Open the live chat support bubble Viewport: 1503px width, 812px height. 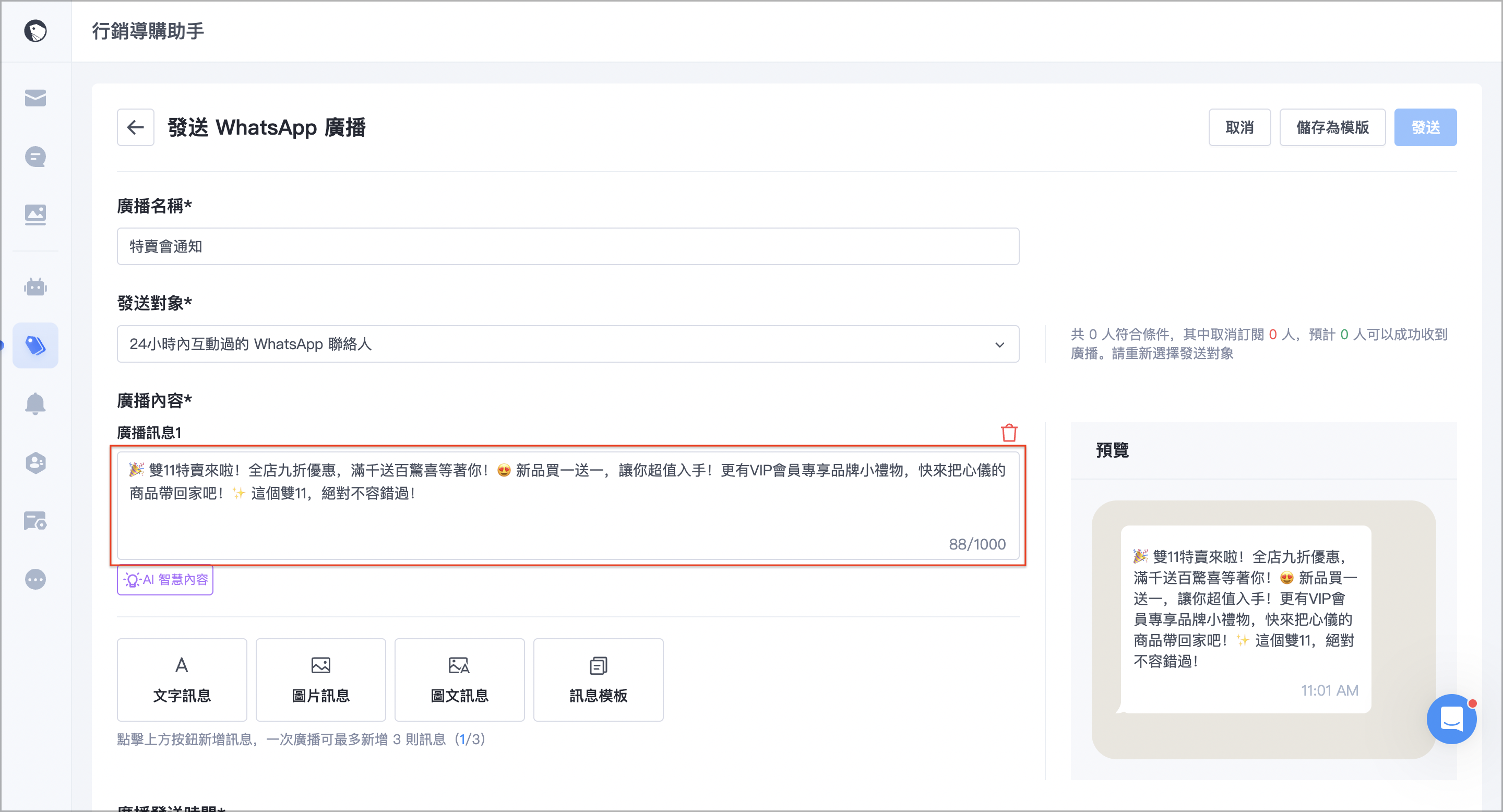tap(1452, 719)
